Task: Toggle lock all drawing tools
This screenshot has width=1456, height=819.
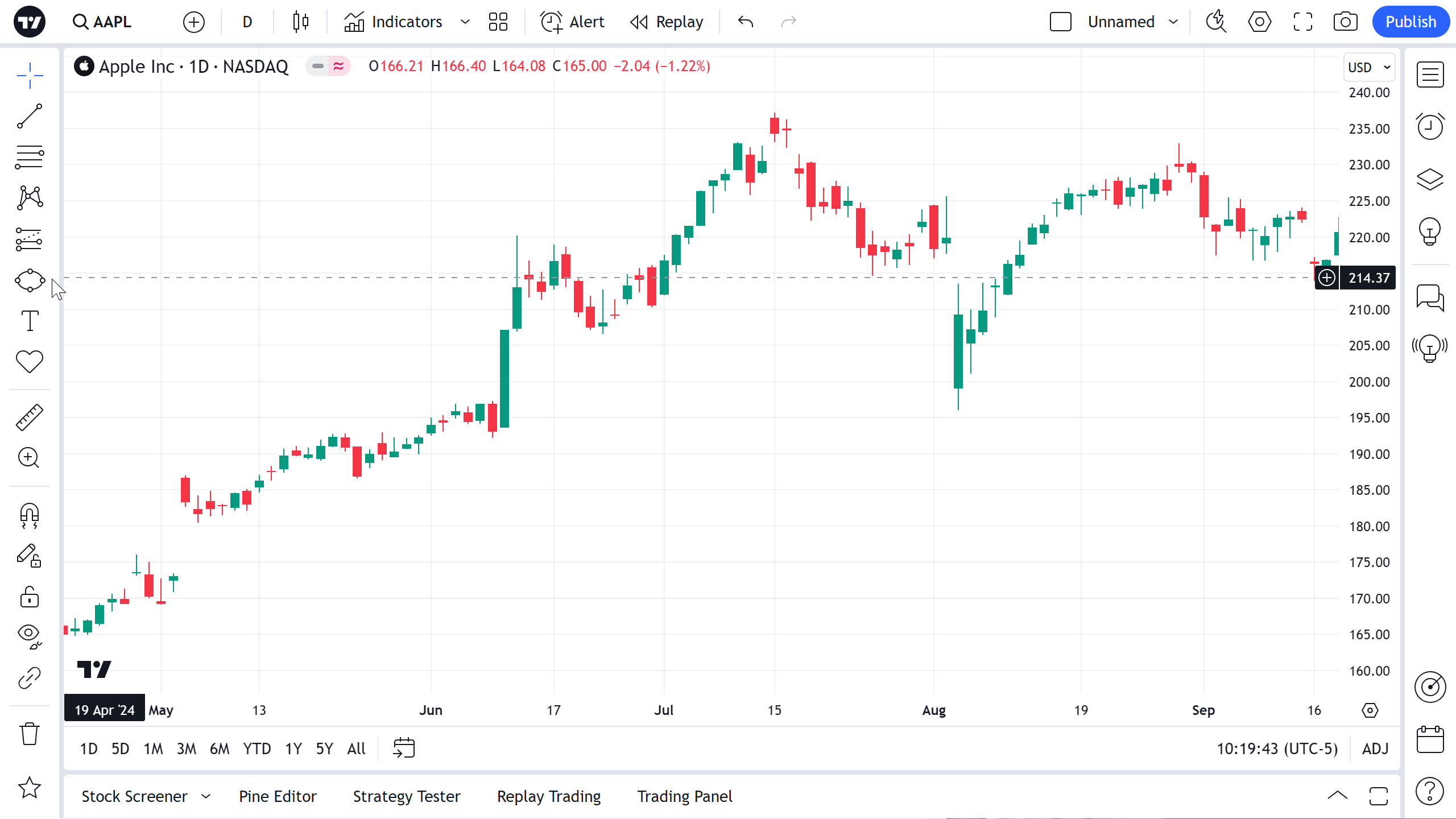Action: coord(30,597)
